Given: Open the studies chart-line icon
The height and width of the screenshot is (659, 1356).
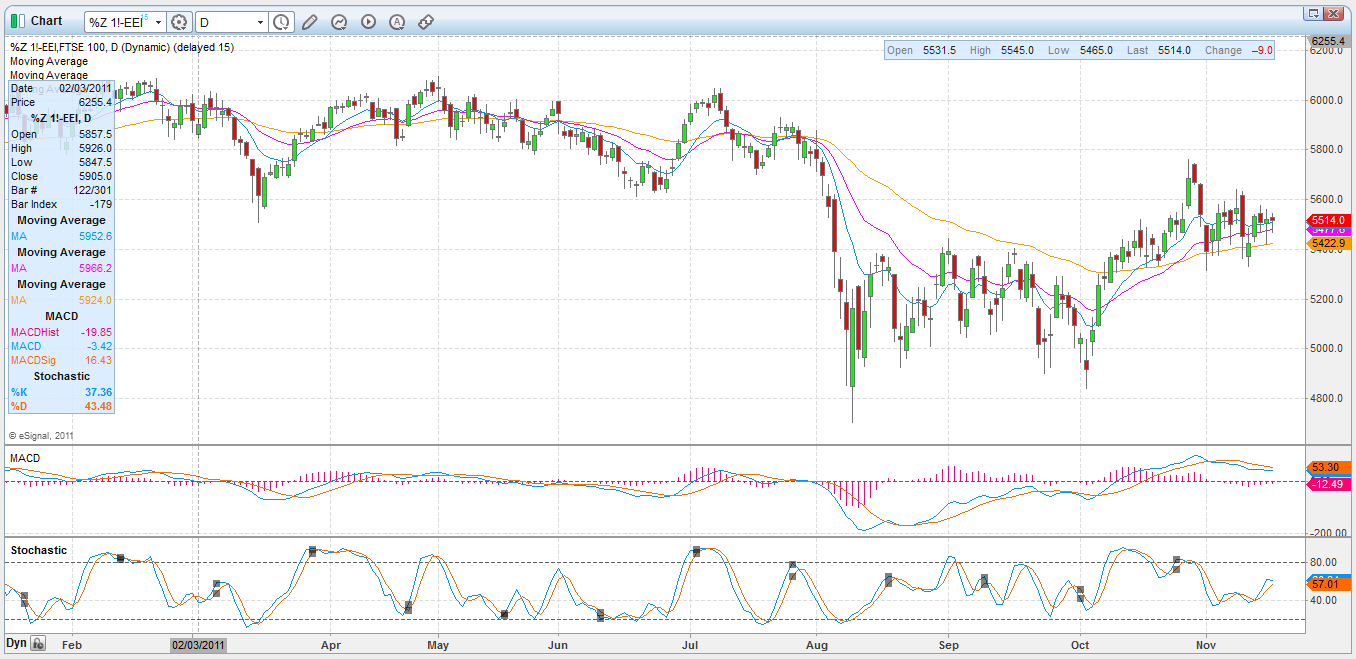Looking at the screenshot, I should pyautogui.click(x=339, y=22).
